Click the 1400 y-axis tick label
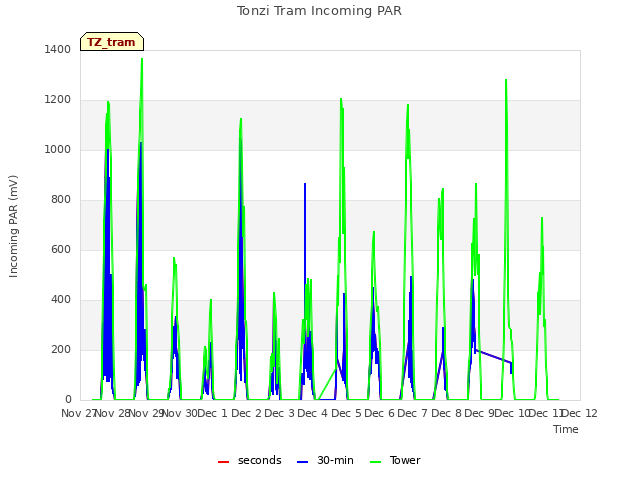 click(x=58, y=49)
